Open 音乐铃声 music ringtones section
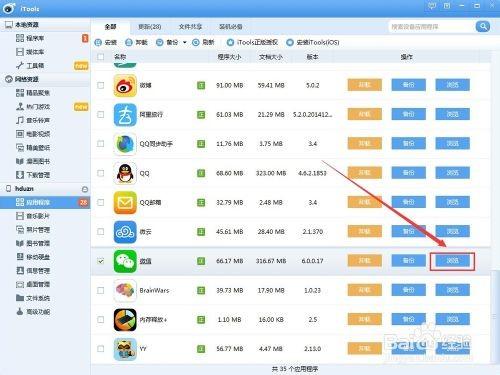The height and width of the screenshot is (375, 500). [x=38, y=120]
